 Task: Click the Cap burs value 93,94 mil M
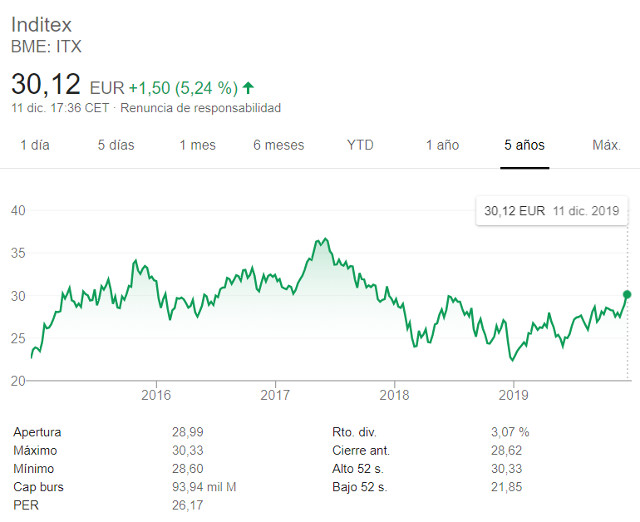click(204, 487)
